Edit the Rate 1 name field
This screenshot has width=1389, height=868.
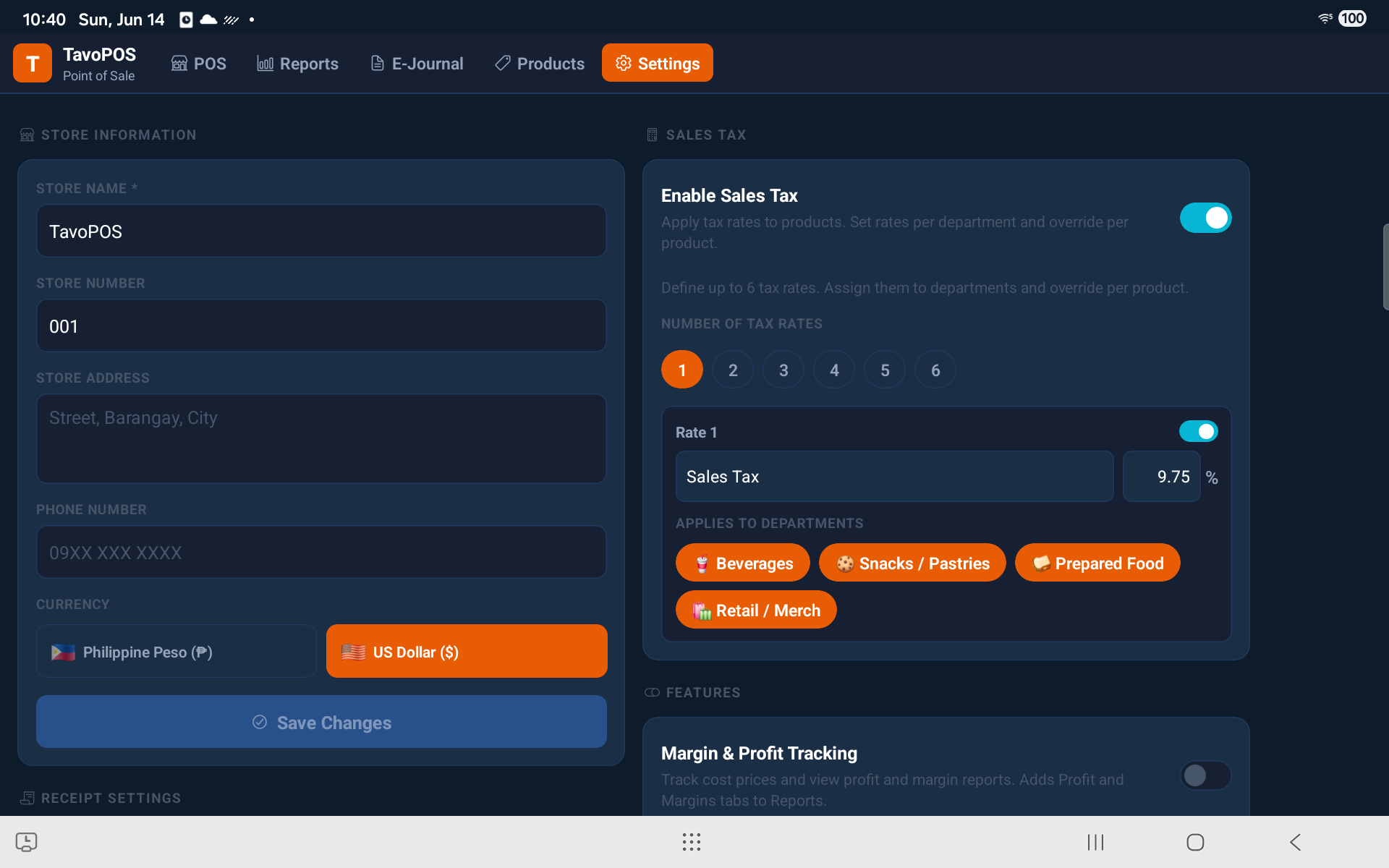tap(894, 477)
